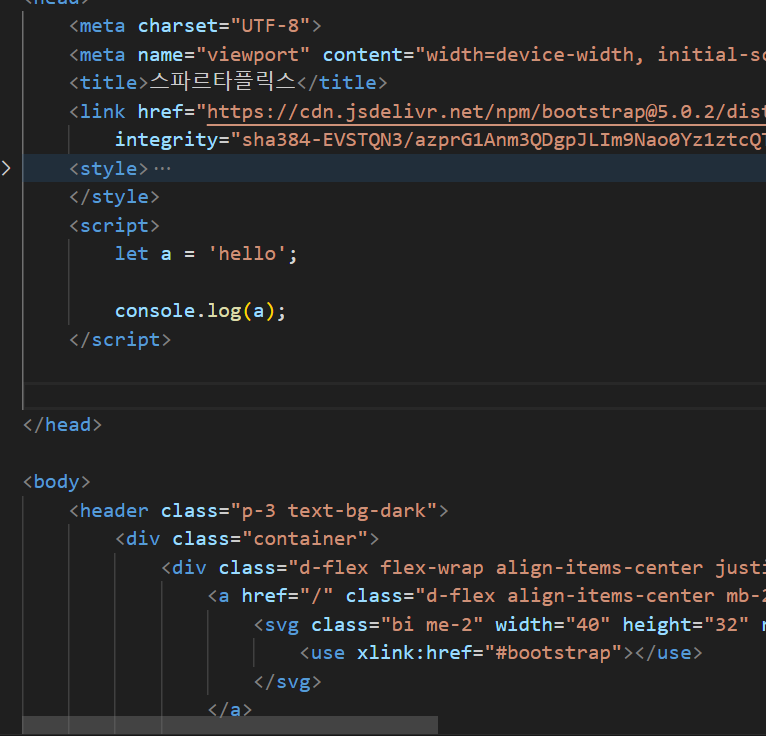
Task: Click the meta charset="UTF-8" line
Action: (195, 26)
